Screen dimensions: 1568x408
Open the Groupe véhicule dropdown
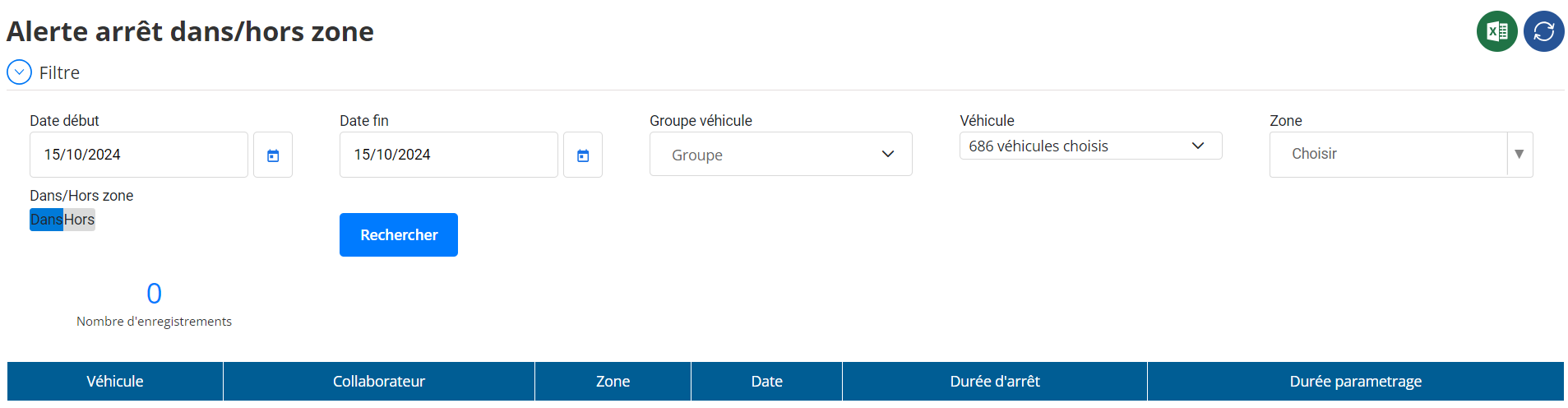(780, 154)
